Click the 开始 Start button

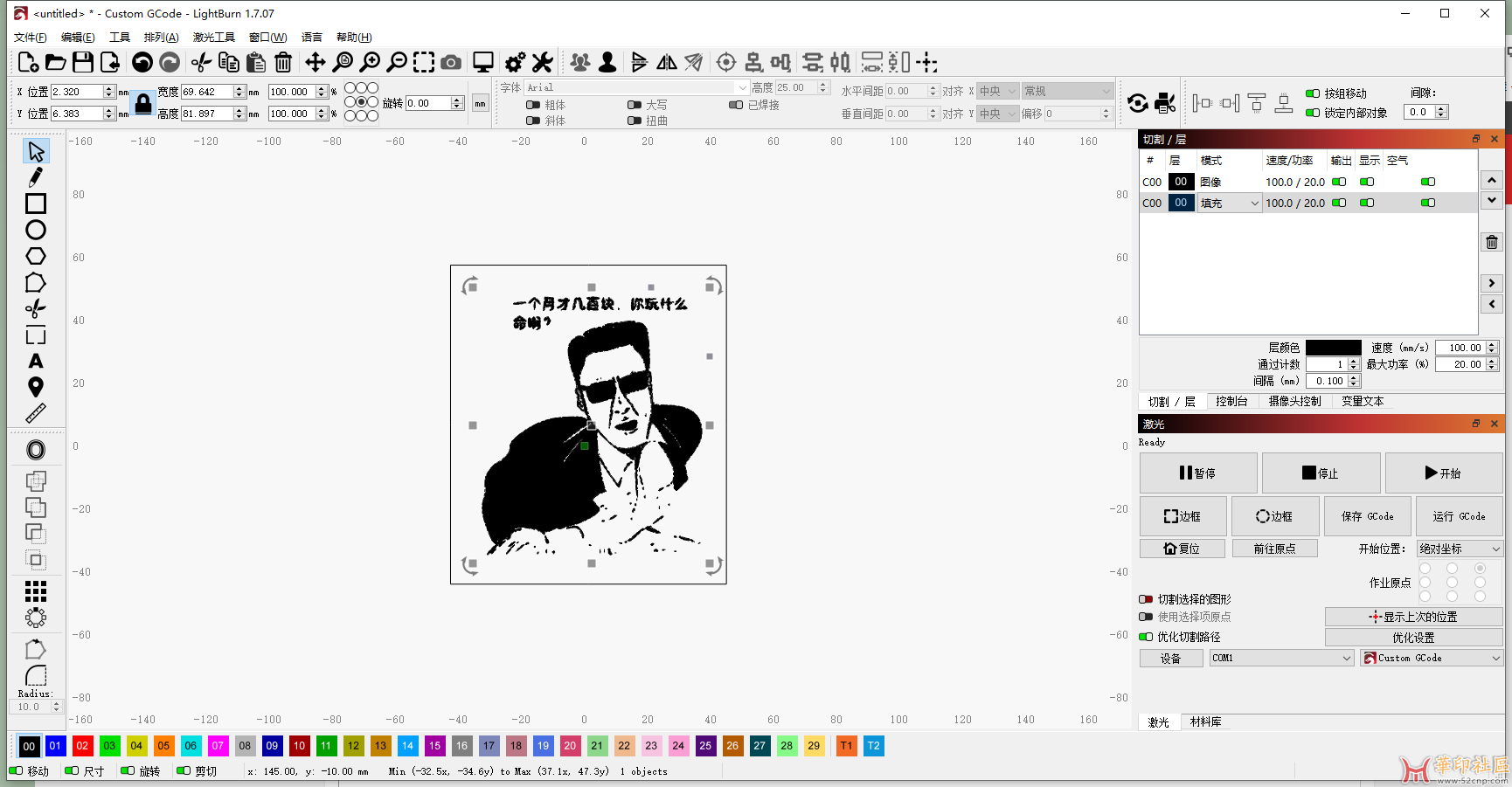pyautogui.click(x=1444, y=473)
